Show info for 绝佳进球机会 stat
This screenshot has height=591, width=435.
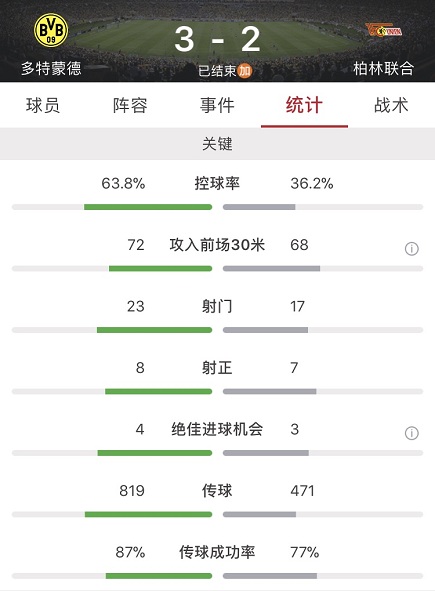(x=411, y=433)
